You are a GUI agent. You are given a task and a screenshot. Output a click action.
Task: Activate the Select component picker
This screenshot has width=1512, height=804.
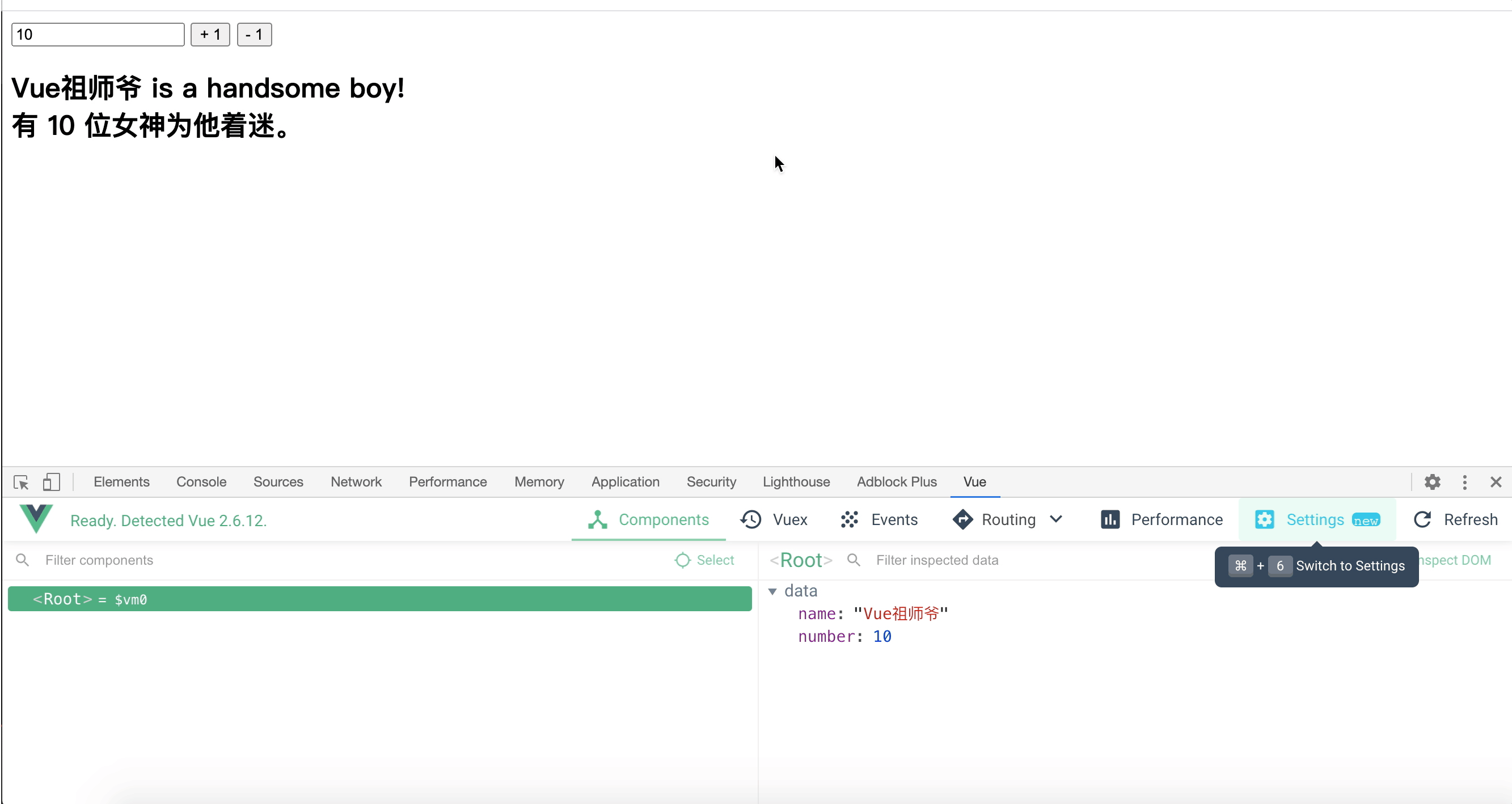pos(704,560)
